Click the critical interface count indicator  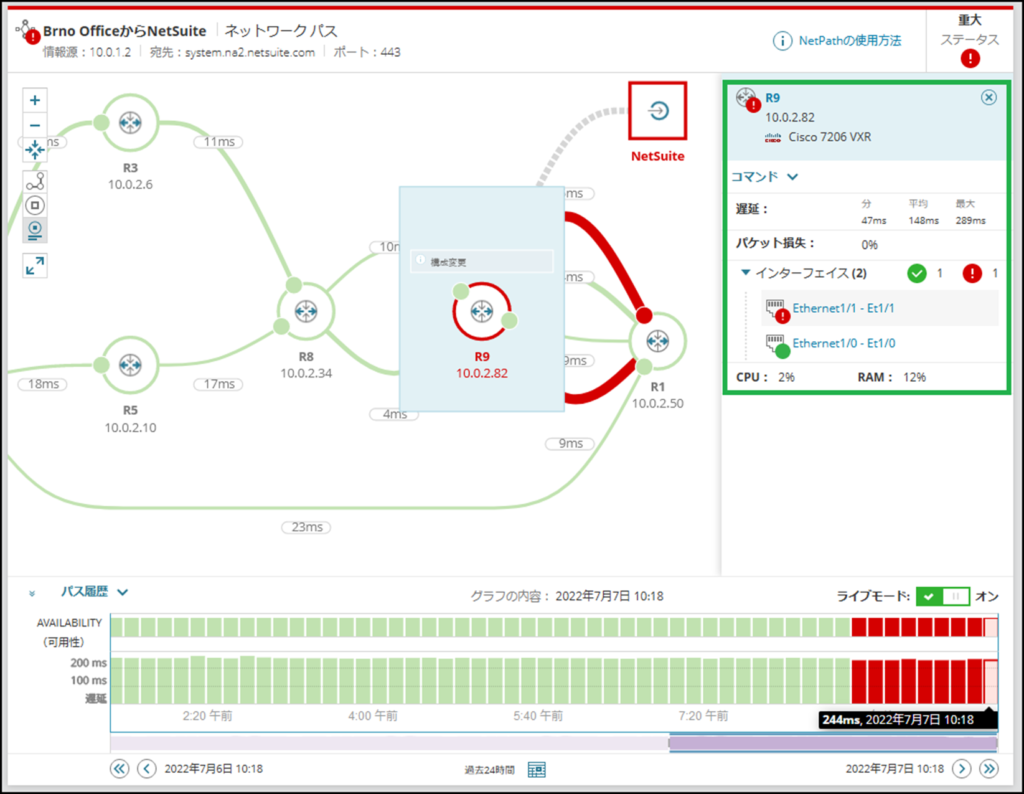coord(972,273)
